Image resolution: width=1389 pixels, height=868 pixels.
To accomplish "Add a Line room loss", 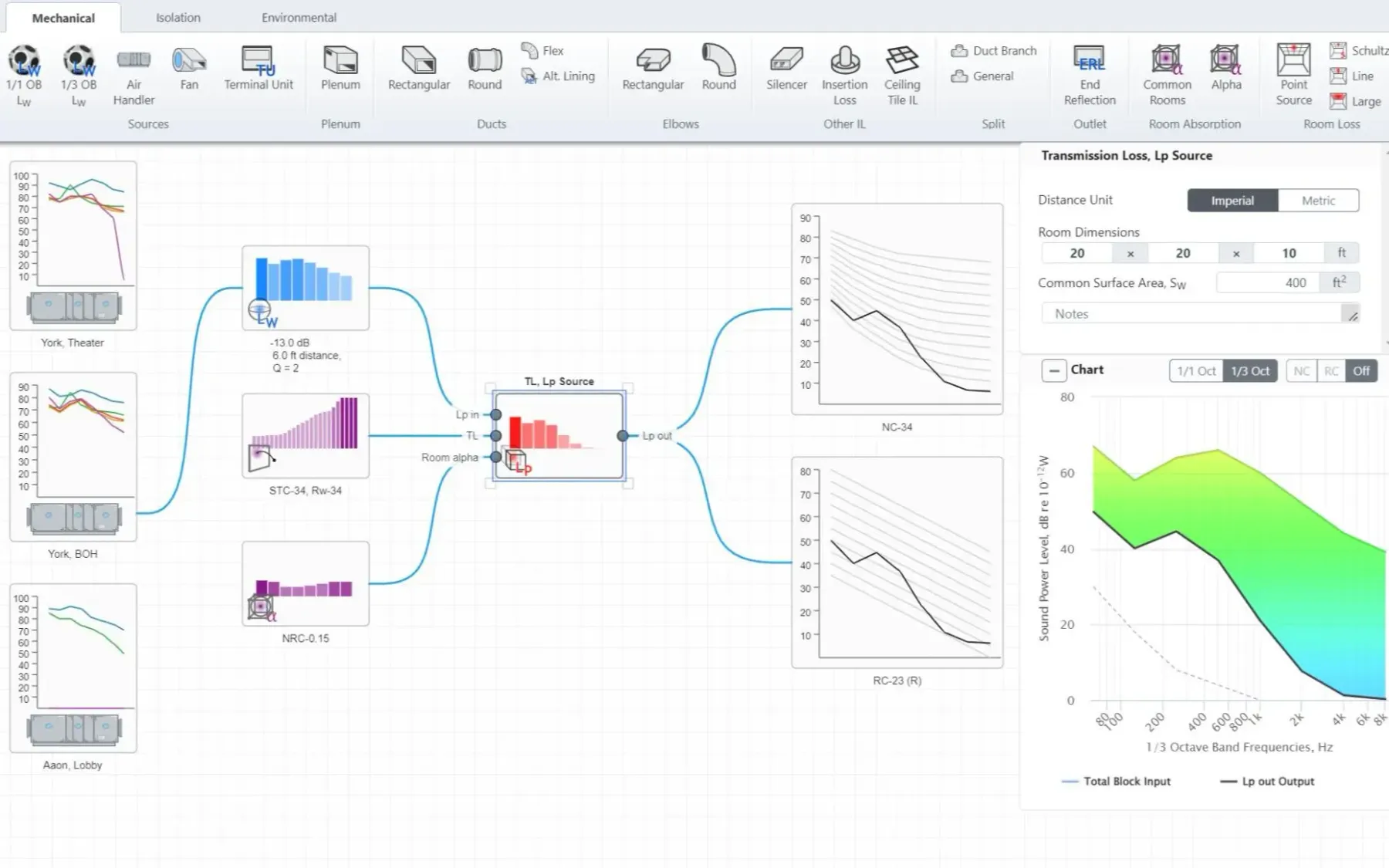I will click(1352, 76).
